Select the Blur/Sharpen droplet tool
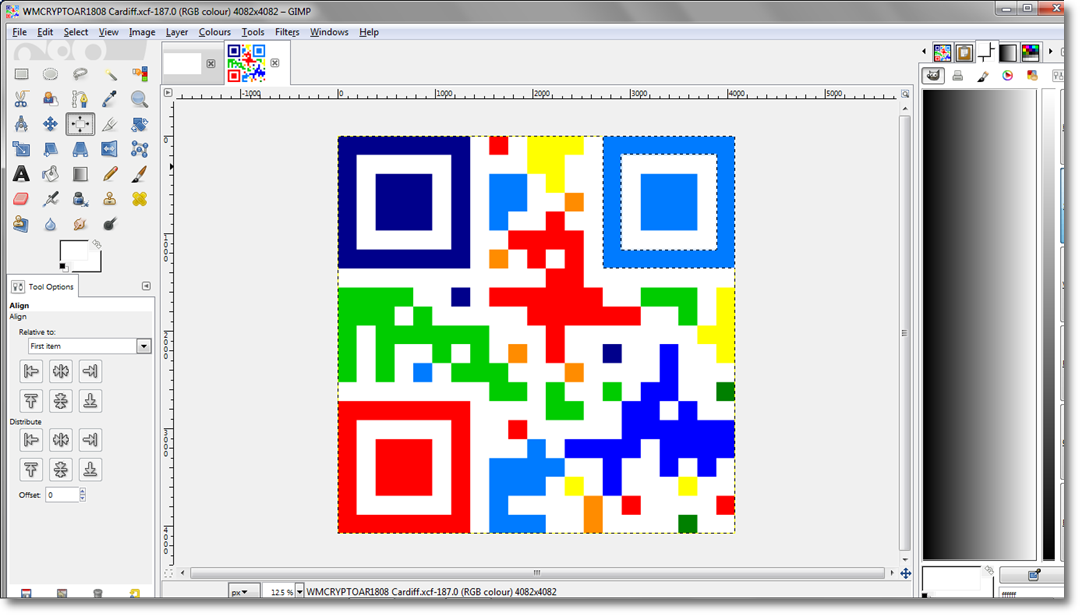 (x=50, y=224)
